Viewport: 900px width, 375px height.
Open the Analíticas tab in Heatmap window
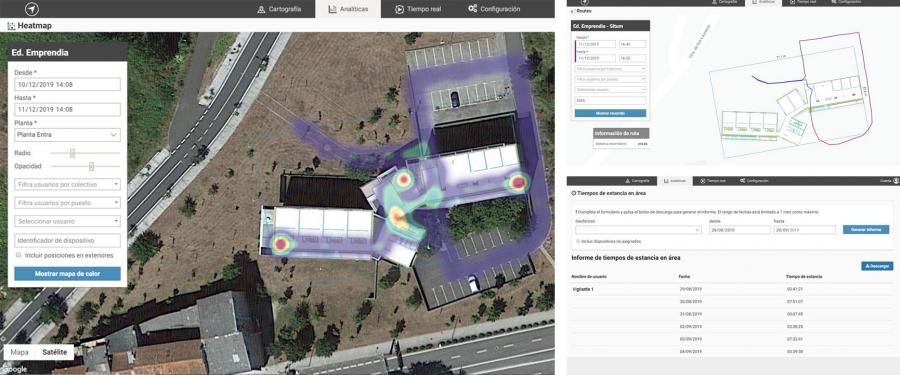pyautogui.click(x=348, y=9)
